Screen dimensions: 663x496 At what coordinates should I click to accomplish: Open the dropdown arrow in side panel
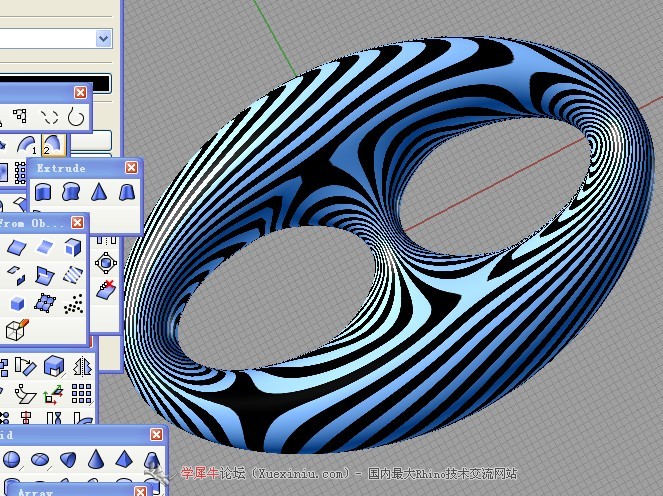[104, 39]
